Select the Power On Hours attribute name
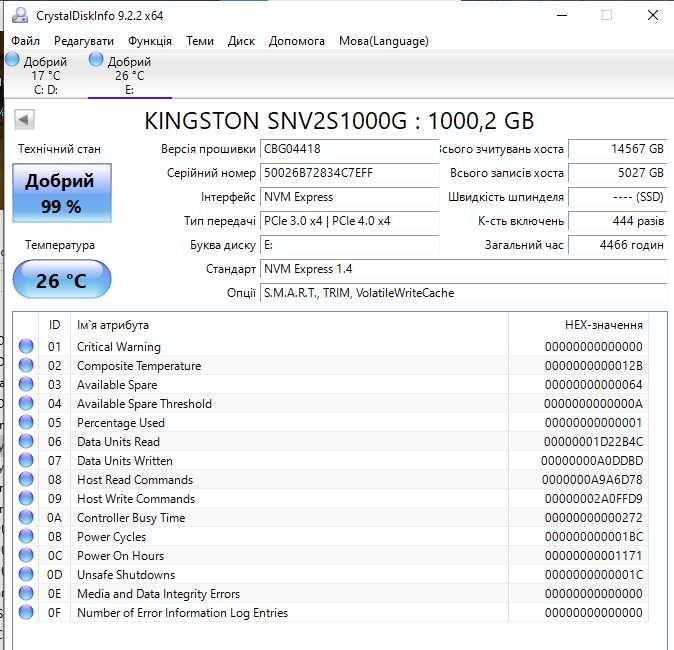The image size is (674, 650). click(x=120, y=556)
